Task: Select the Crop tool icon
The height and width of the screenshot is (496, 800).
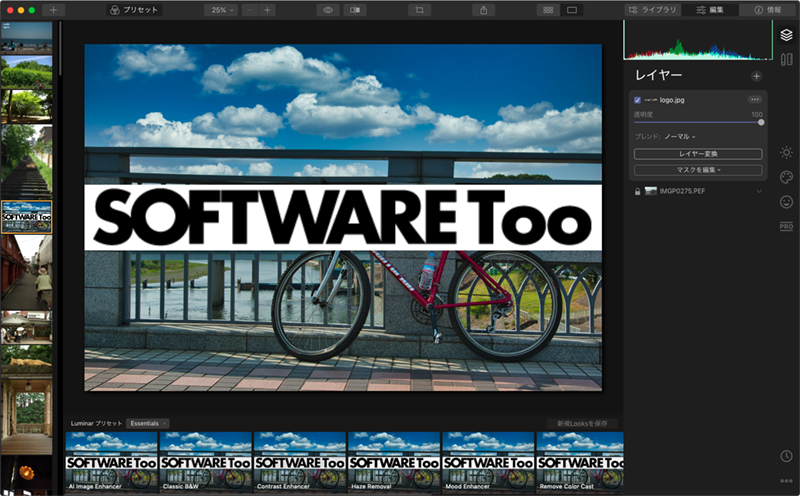Action: [419, 10]
